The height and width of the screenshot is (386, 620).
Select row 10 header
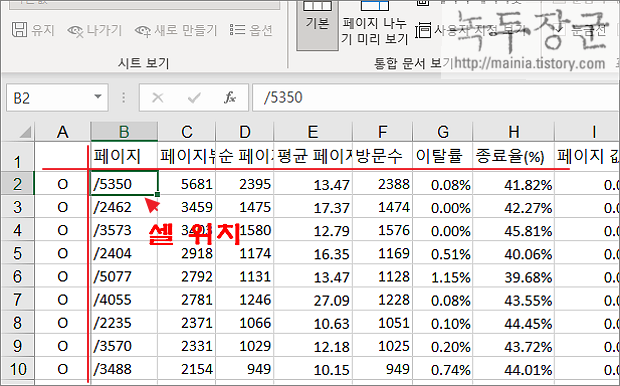tap(17, 369)
